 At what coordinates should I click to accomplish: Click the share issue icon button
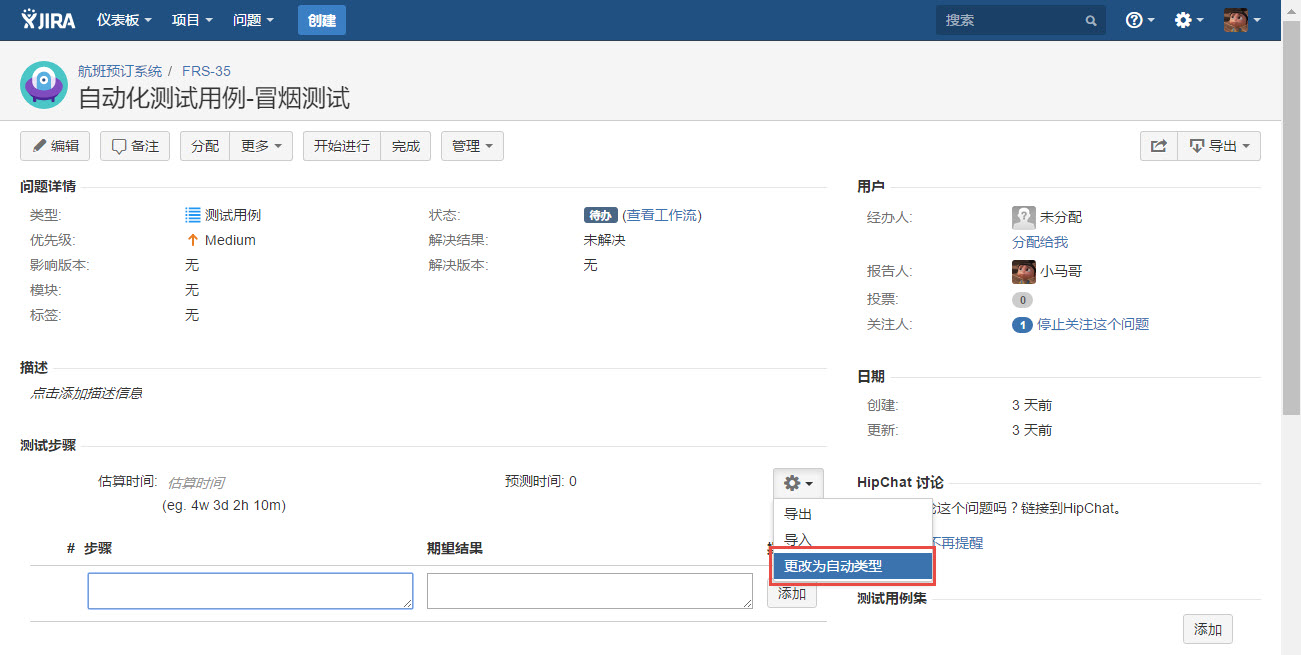point(1158,146)
